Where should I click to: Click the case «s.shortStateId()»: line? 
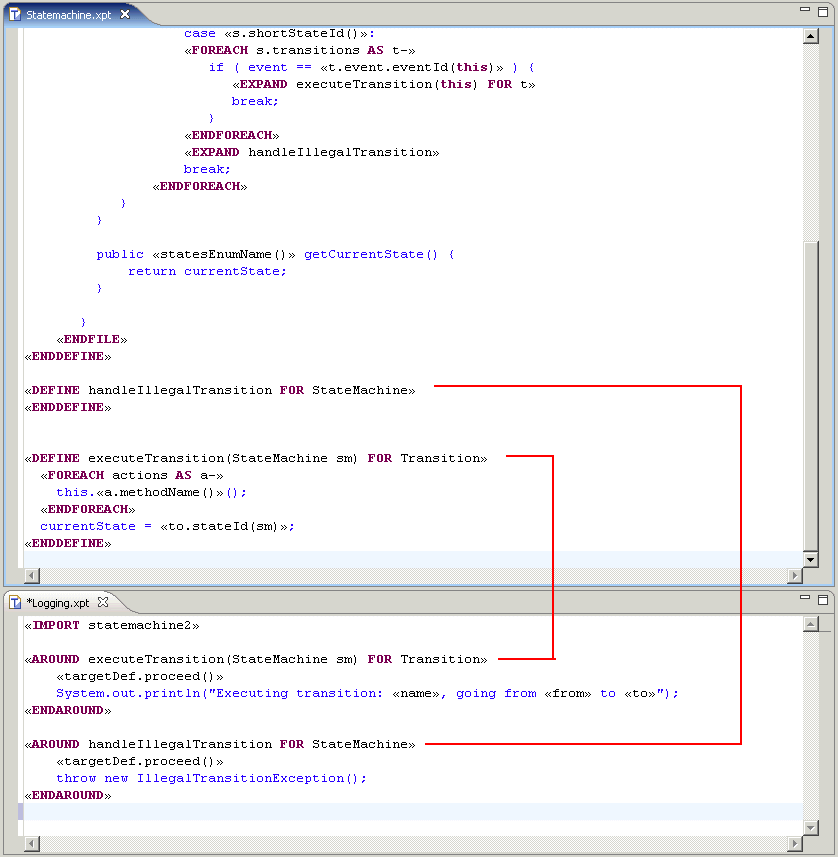point(279,33)
